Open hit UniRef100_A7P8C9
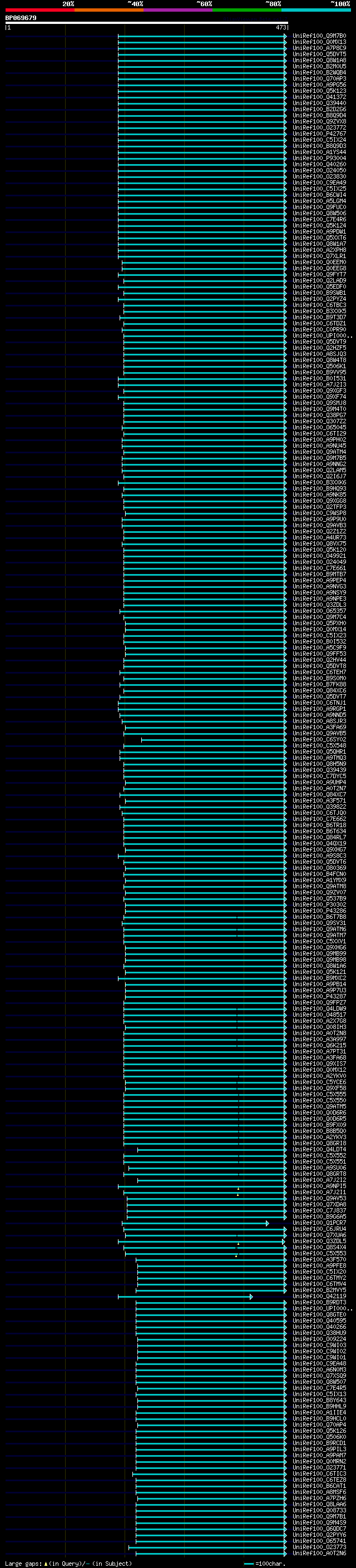The width and height of the screenshot is (356, 1568). [x=319, y=48]
